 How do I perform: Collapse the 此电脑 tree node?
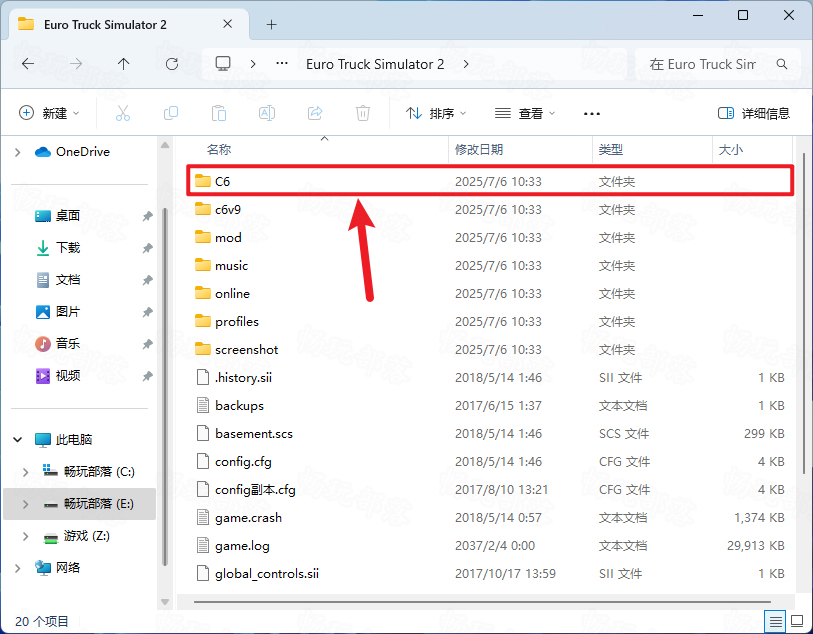[x=18, y=440]
